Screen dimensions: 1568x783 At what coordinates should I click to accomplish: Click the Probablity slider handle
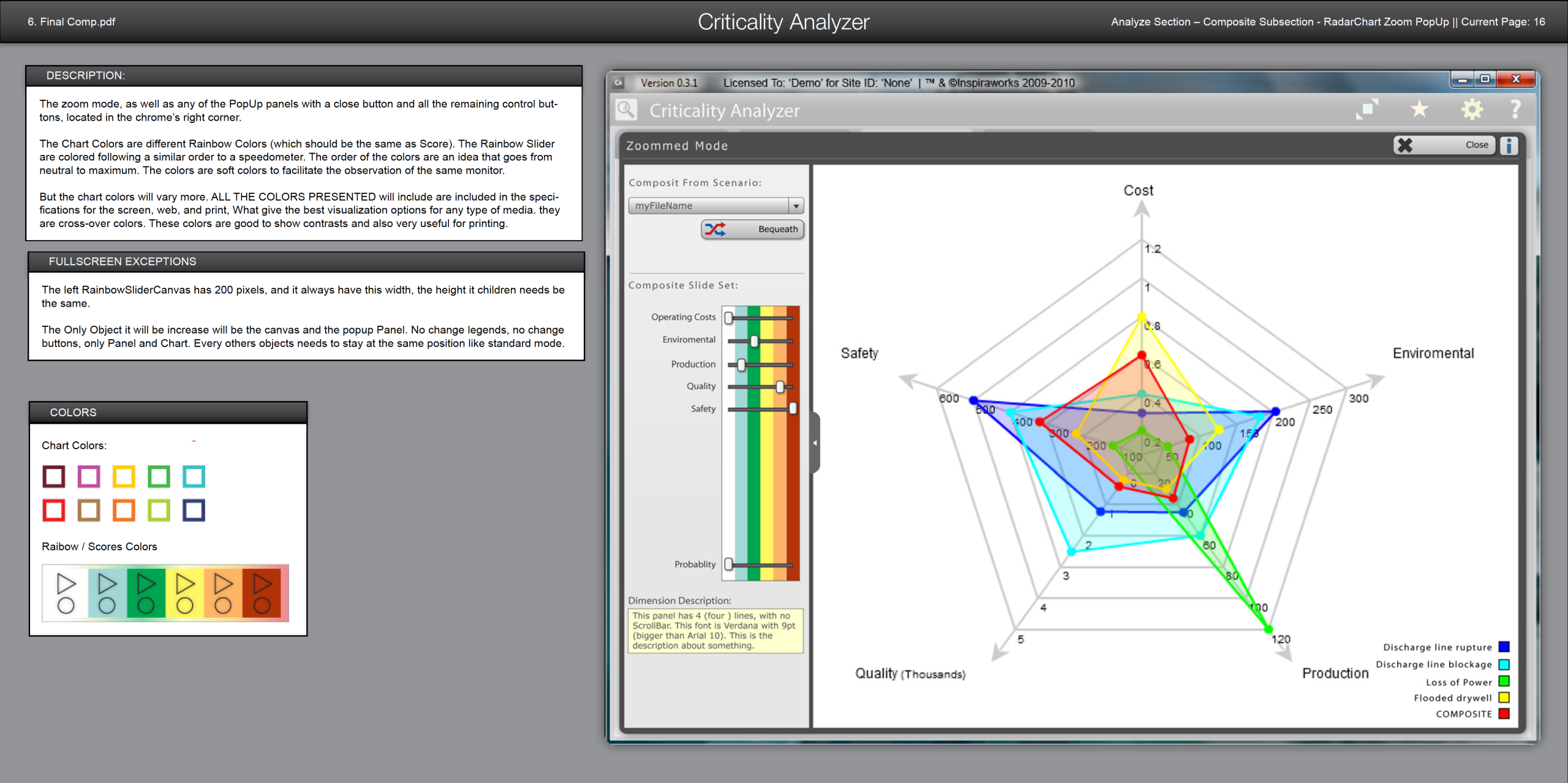click(729, 564)
